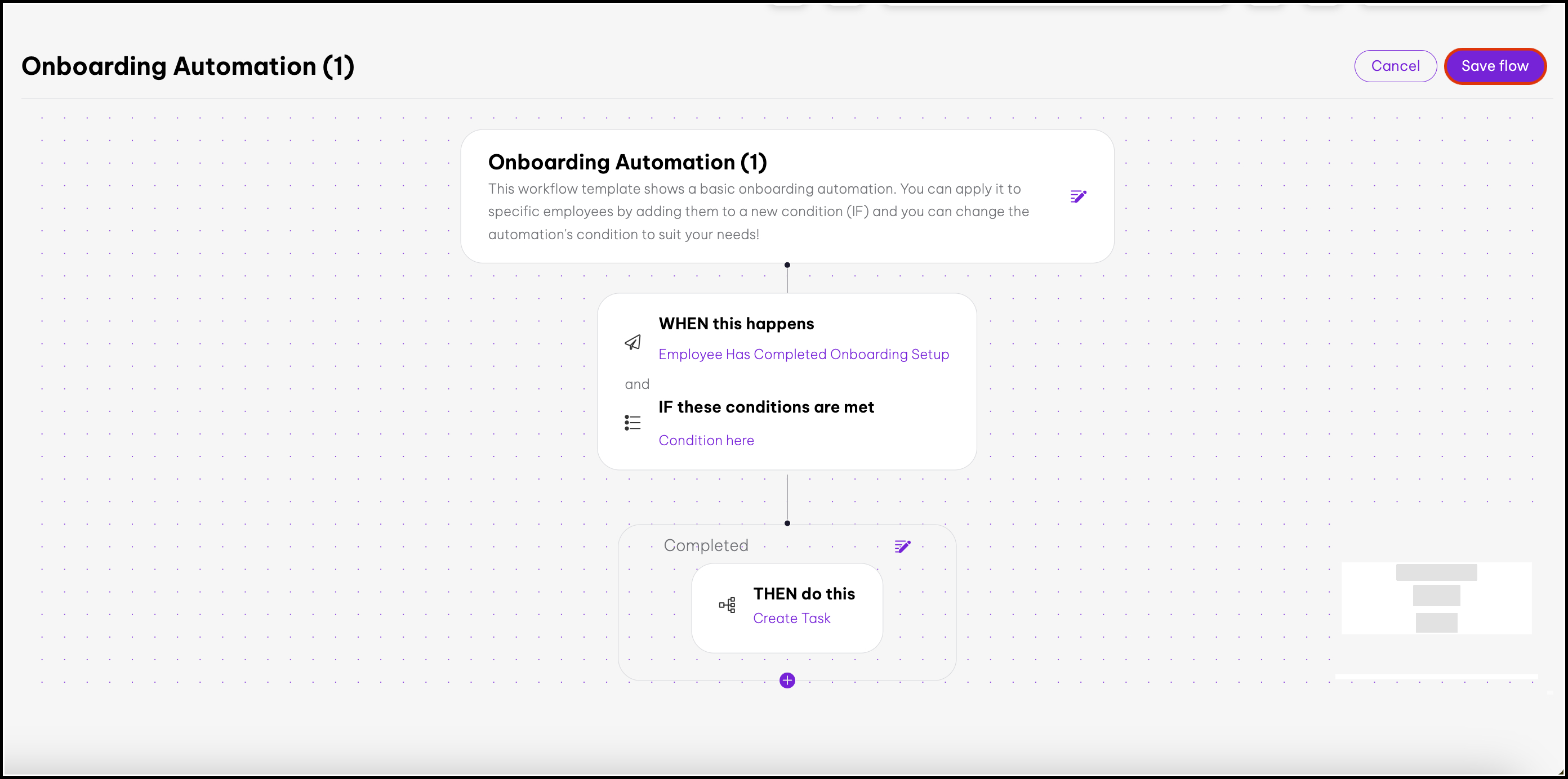This screenshot has height=779, width=1568.
Task: Select the Completed group label
Action: coord(706,545)
